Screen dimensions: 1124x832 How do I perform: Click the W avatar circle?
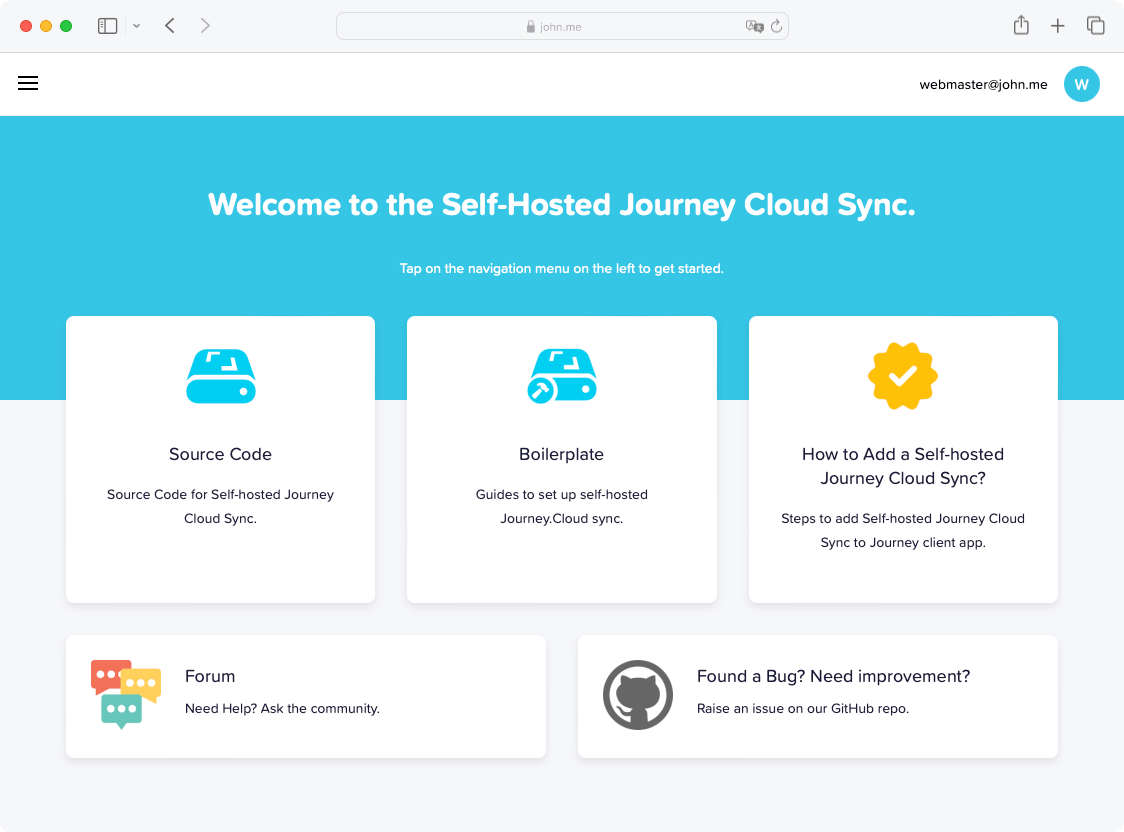1082,84
